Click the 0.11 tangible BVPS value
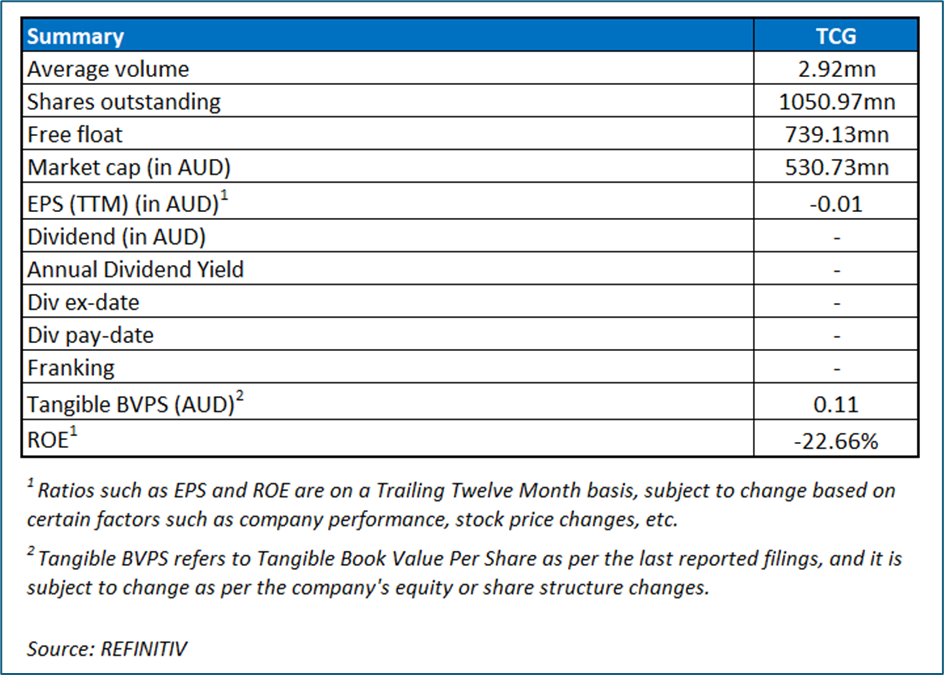944x675 pixels. [x=836, y=405]
